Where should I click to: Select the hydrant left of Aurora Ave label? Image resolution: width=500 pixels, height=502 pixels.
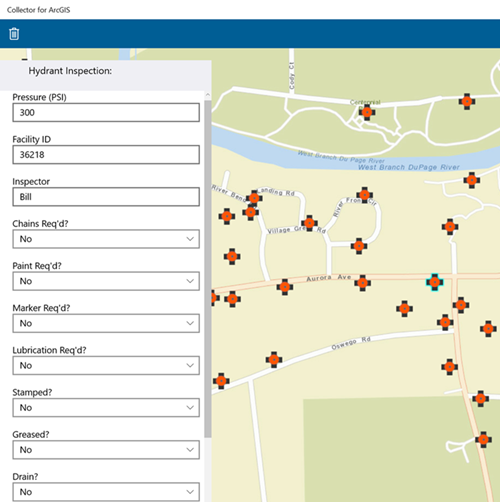285,287
